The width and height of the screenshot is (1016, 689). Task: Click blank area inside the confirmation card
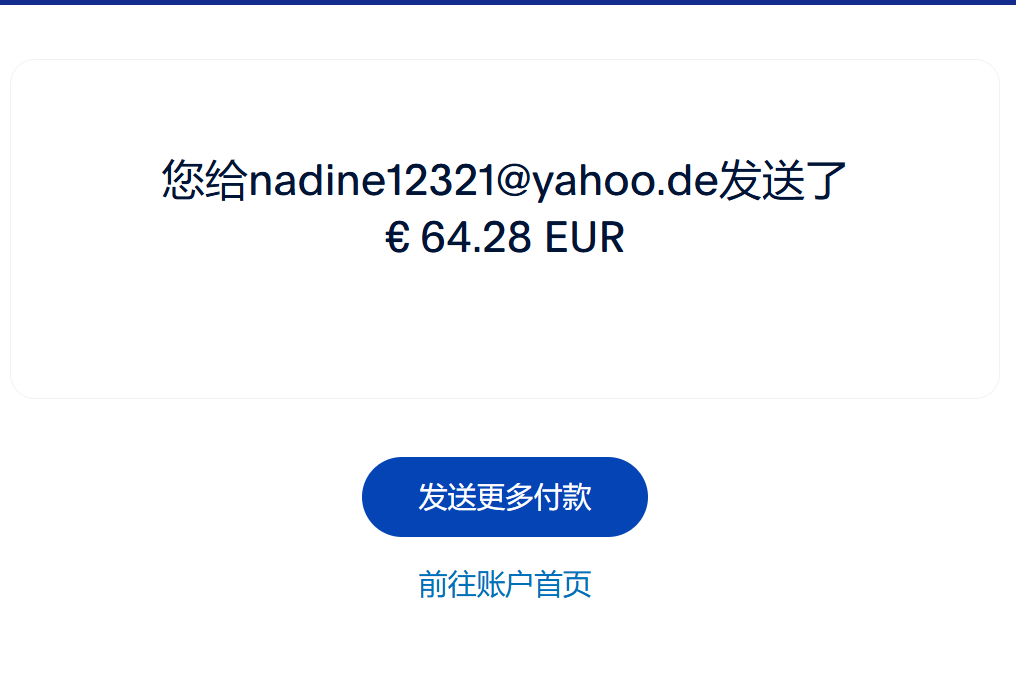(505, 324)
